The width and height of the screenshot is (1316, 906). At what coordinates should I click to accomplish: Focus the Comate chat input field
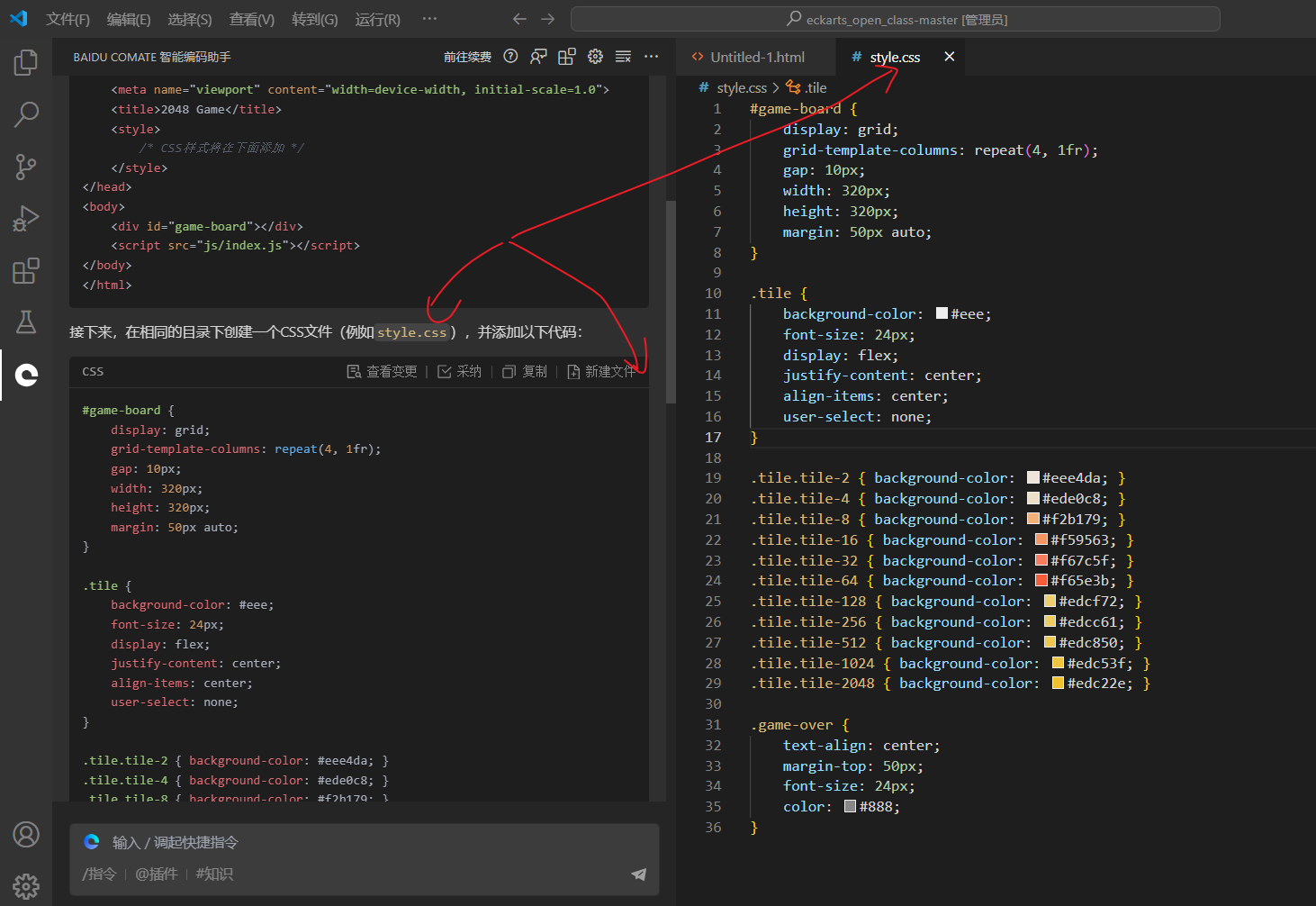tap(365, 842)
